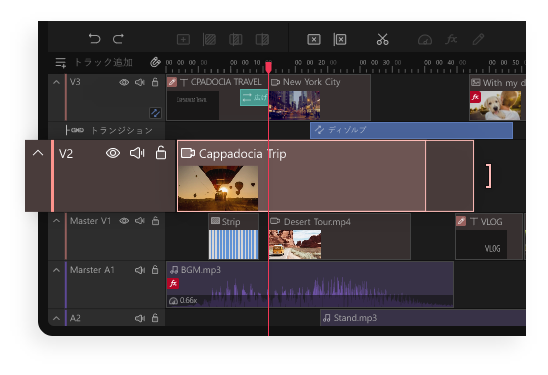Click the トラック追加 add track button
The image size is (548, 375).
(103, 63)
